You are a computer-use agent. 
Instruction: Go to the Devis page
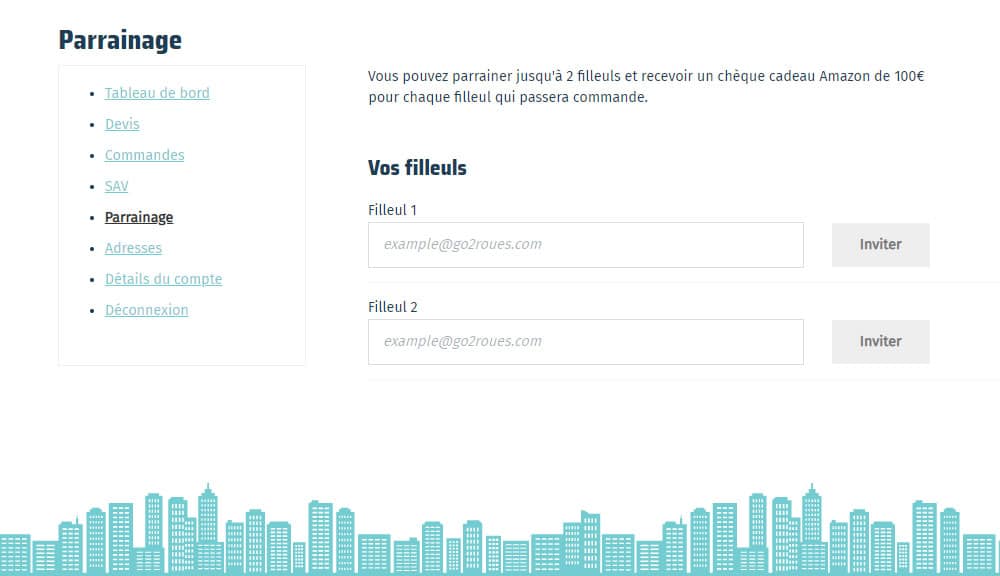coord(122,124)
